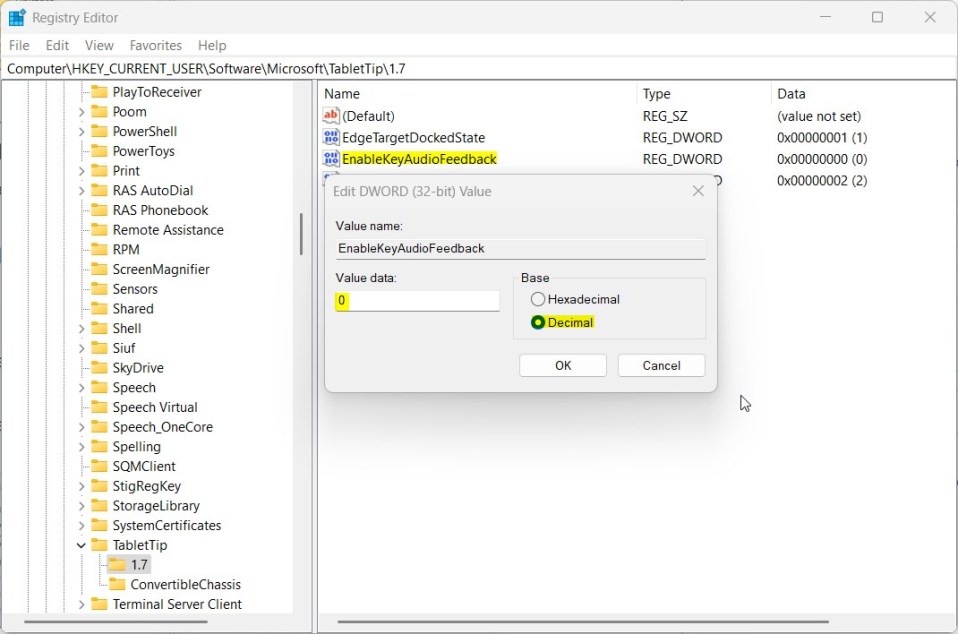Select the Spelling registry key
Viewport: 958px width, 634px height.
[136, 446]
